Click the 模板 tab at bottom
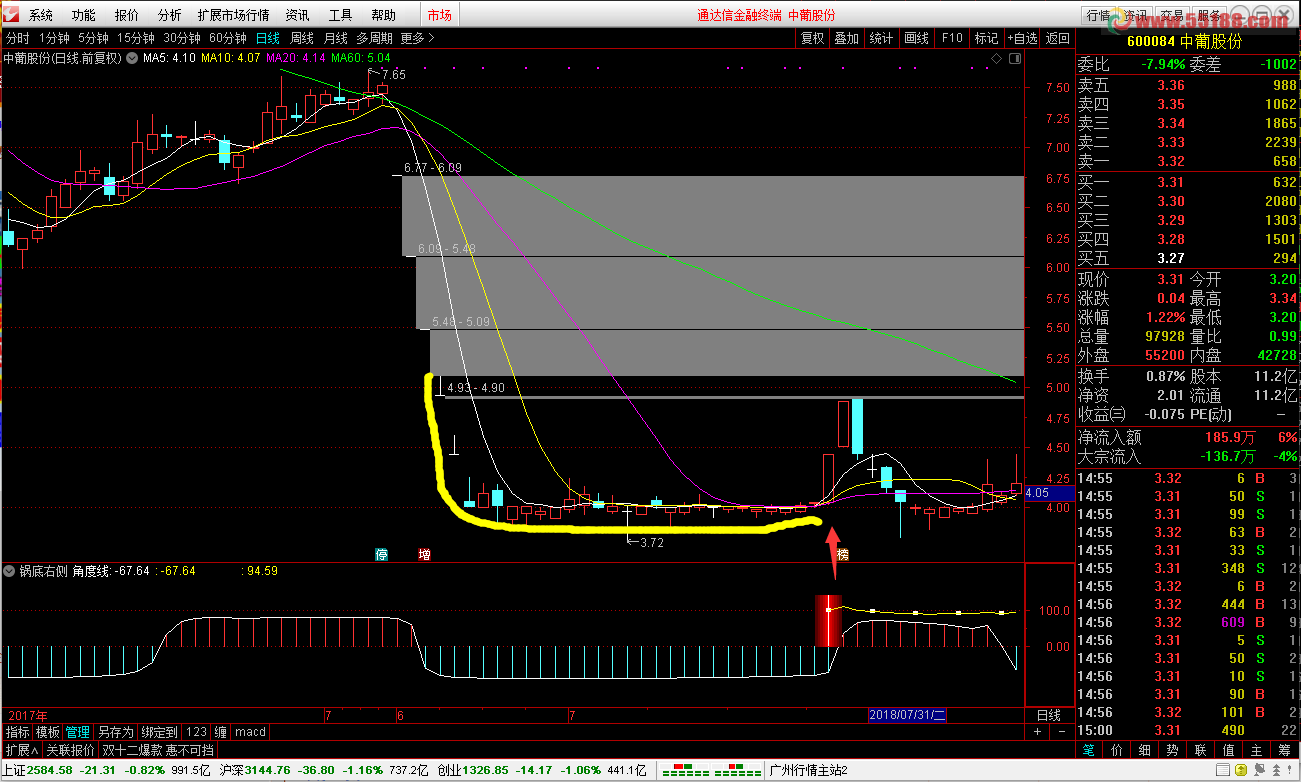This screenshot has width=1301, height=782. [x=49, y=732]
